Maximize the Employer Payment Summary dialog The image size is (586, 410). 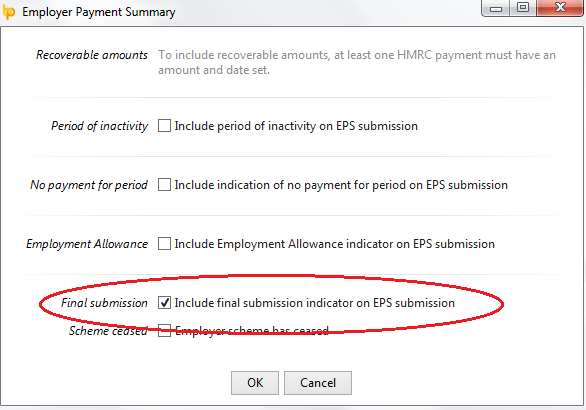pos(522,8)
